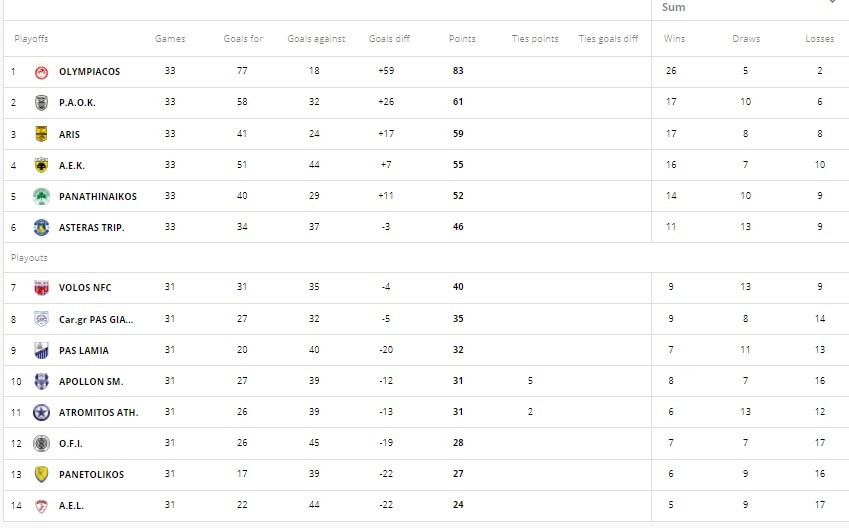Expand the chevron beside the Sum header
The image size is (849, 528).
834,3
